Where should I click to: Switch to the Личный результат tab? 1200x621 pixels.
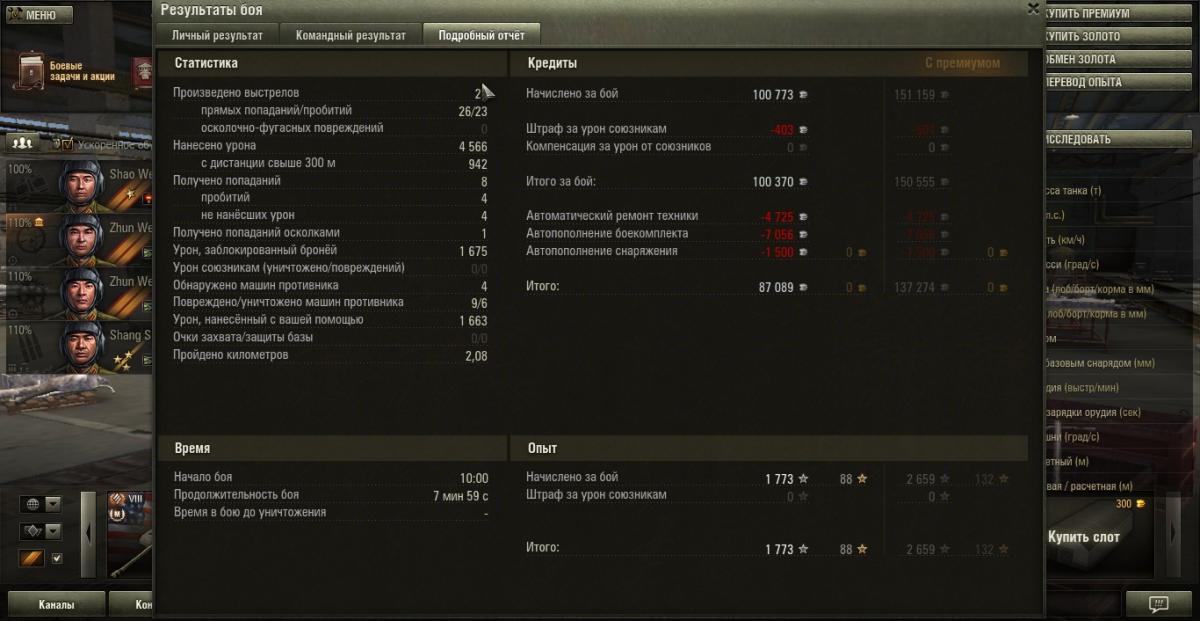tap(217, 35)
